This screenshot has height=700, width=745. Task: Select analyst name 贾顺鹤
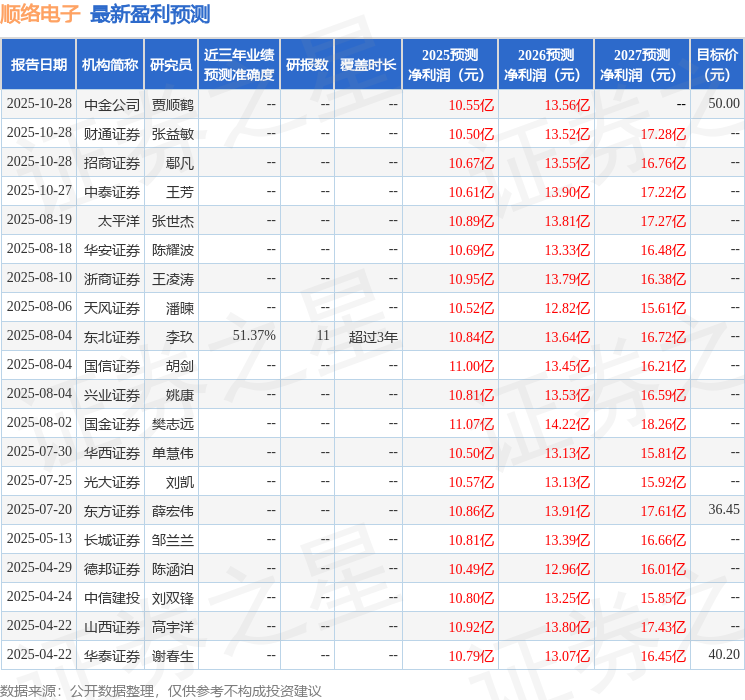coord(172,105)
